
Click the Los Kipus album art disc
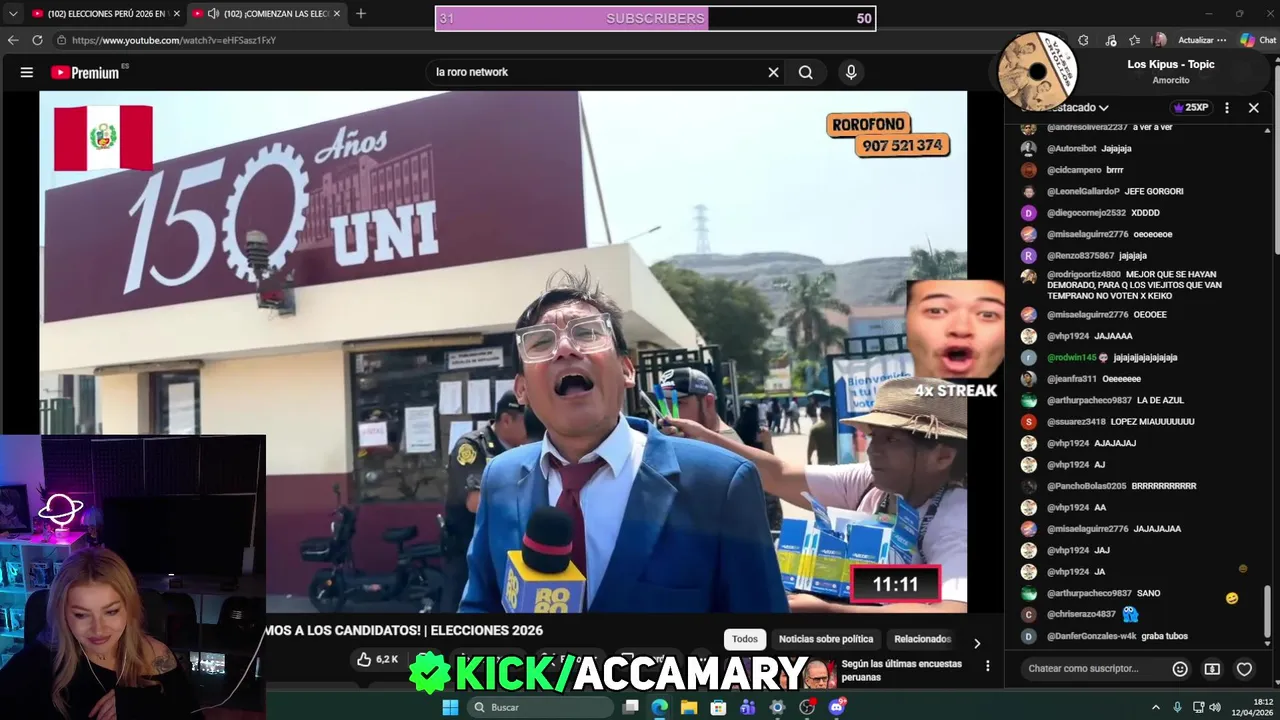pyautogui.click(x=1037, y=71)
